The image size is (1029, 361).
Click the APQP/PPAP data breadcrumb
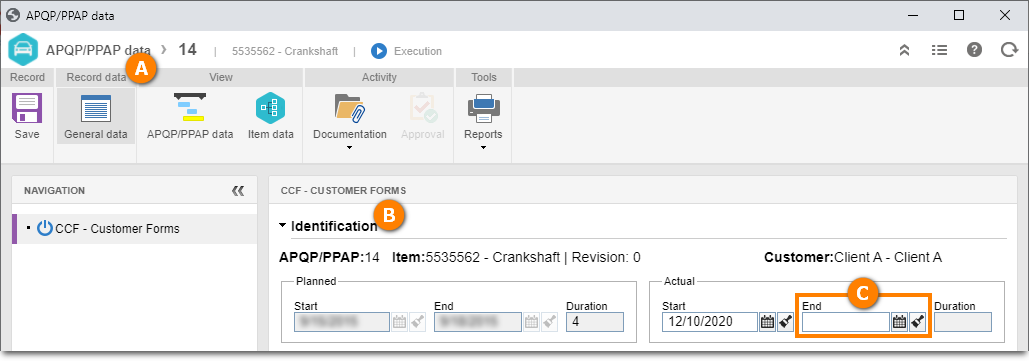(98, 50)
